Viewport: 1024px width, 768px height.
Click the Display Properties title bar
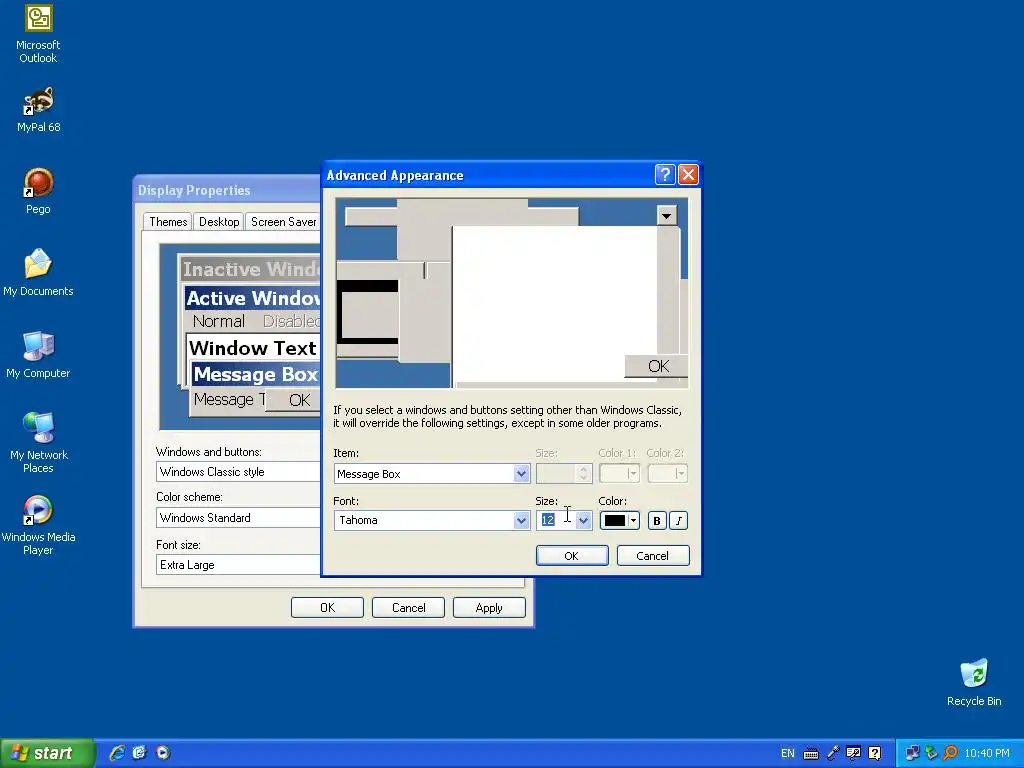point(227,190)
